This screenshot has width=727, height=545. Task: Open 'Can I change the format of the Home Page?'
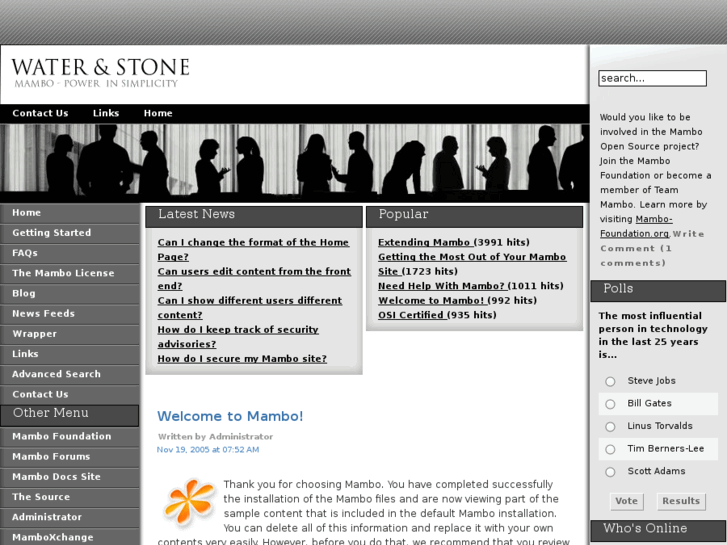coord(253,250)
